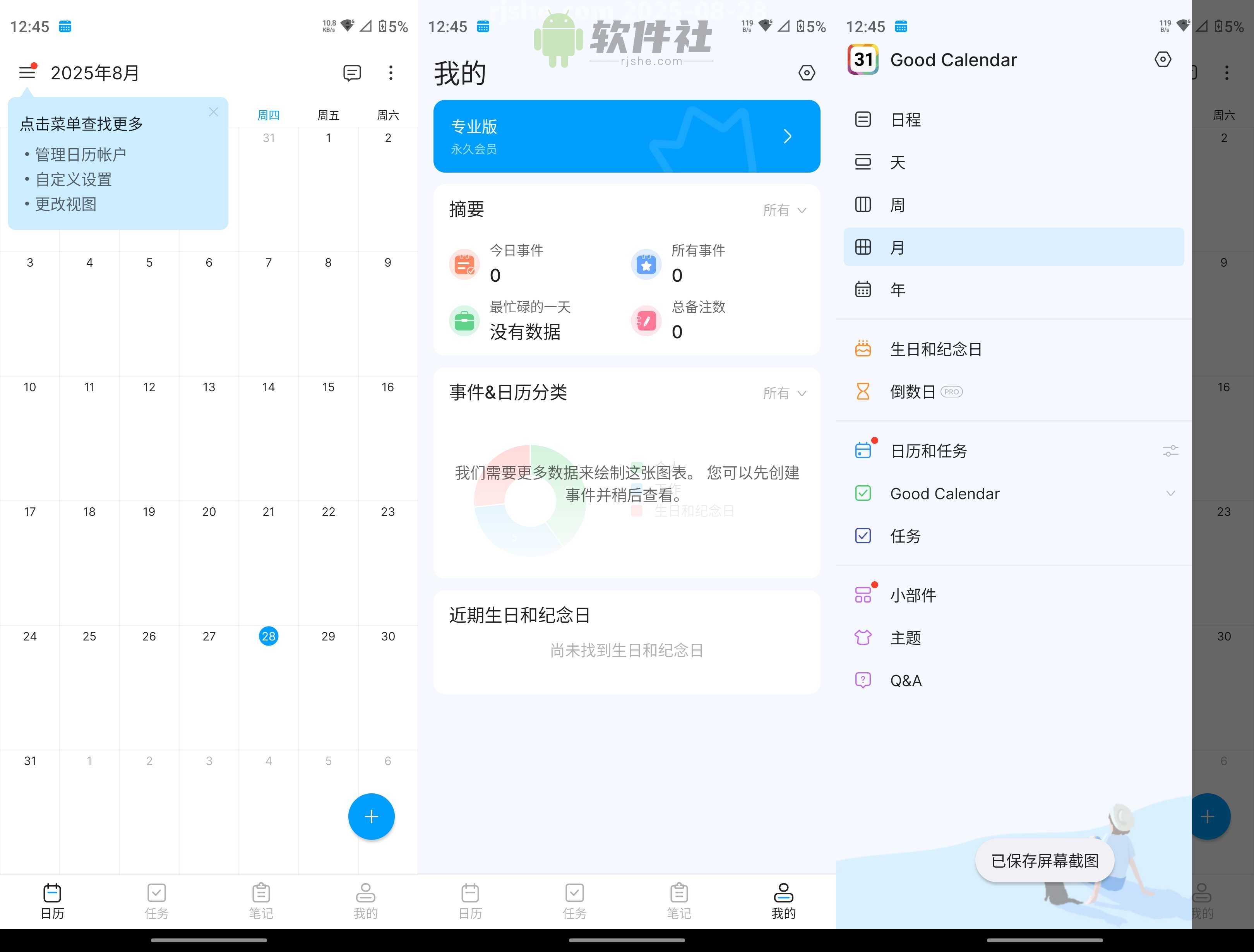Expand the Good Calendar account chevron
The height and width of the screenshot is (952, 1254).
pyautogui.click(x=1171, y=493)
